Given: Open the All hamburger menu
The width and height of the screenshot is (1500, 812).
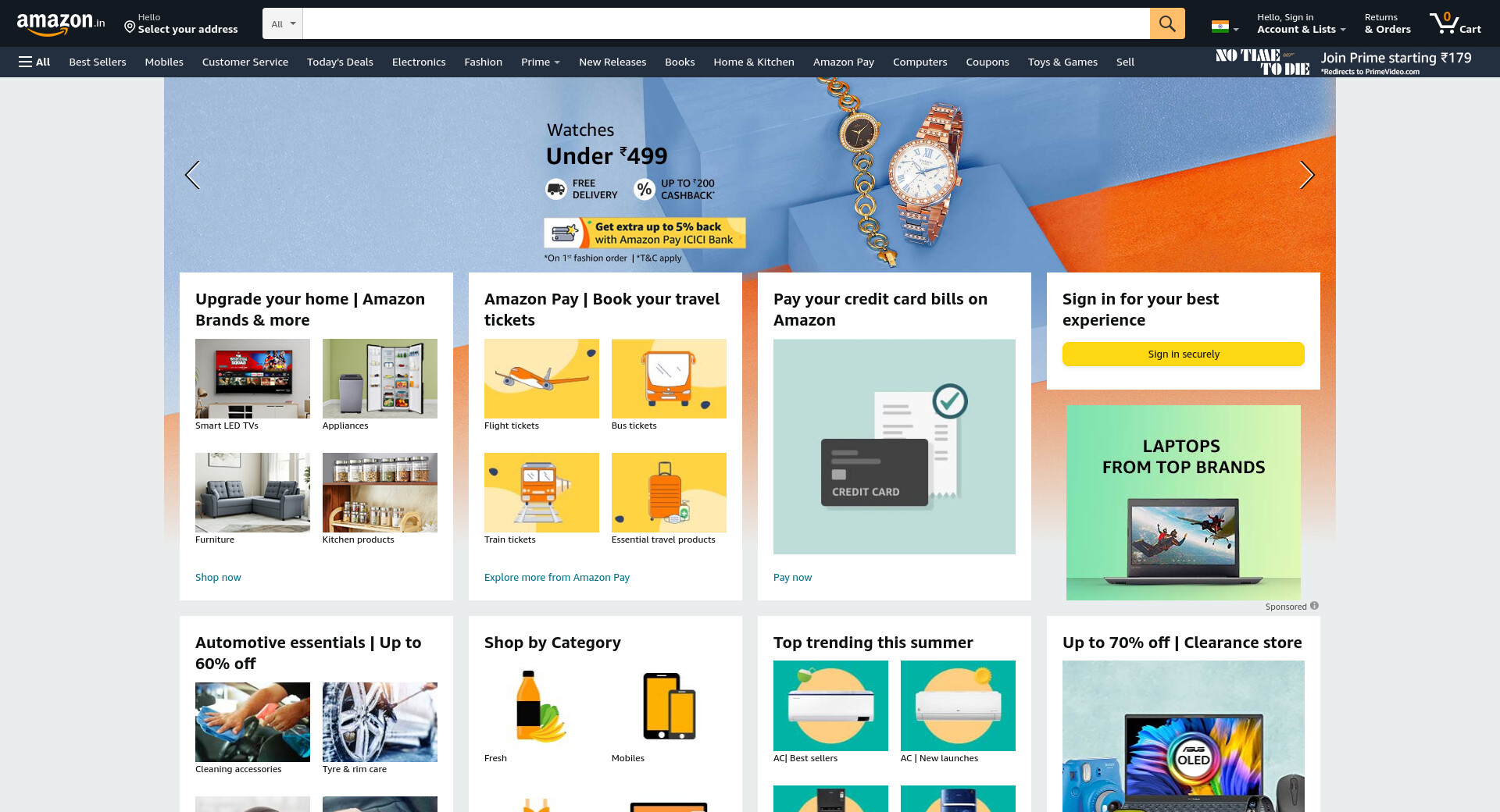Looking at the screenshot, I should [x=34, y=62].
